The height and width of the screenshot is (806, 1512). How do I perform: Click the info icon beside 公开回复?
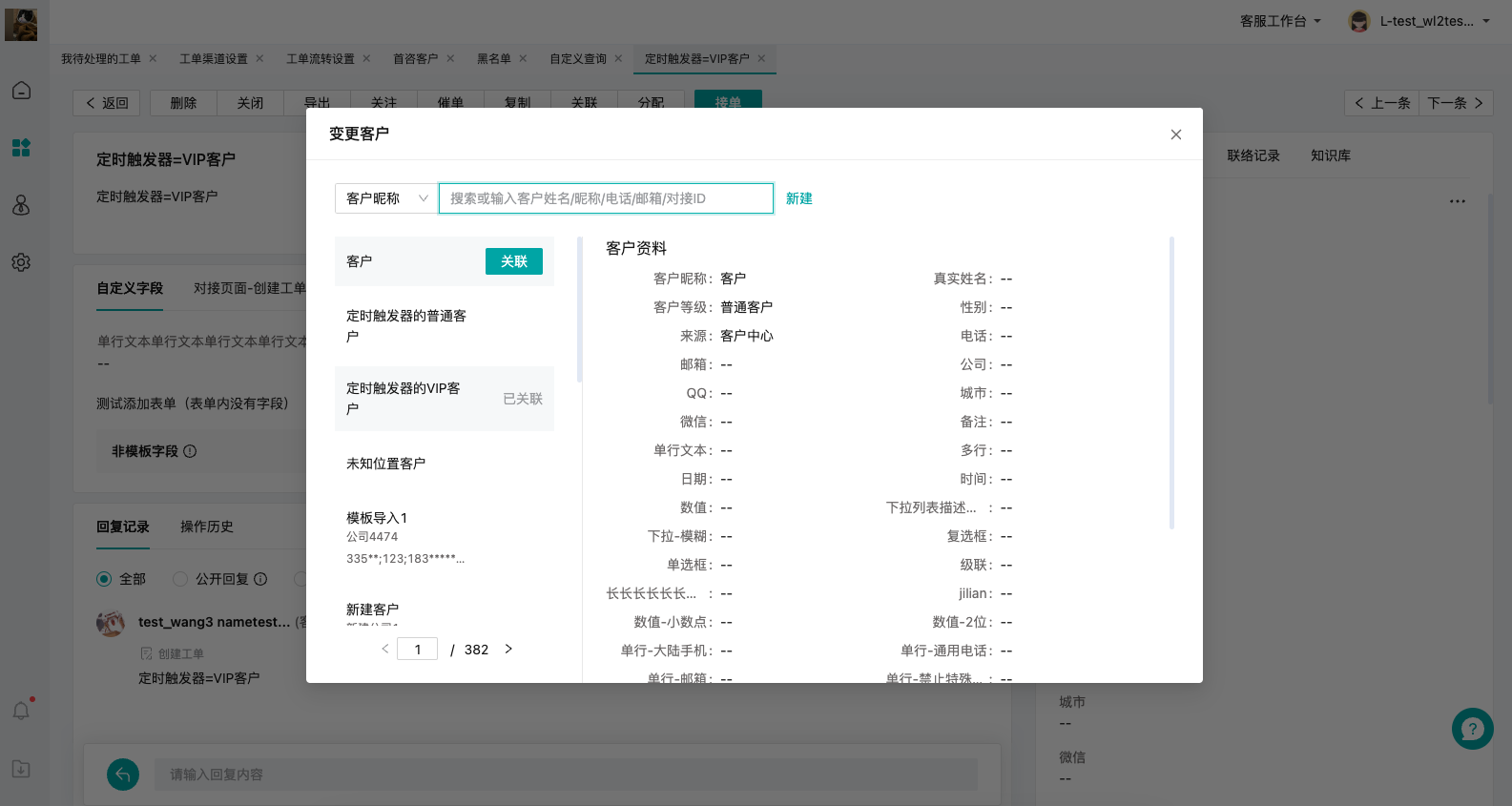pos(260,579)
